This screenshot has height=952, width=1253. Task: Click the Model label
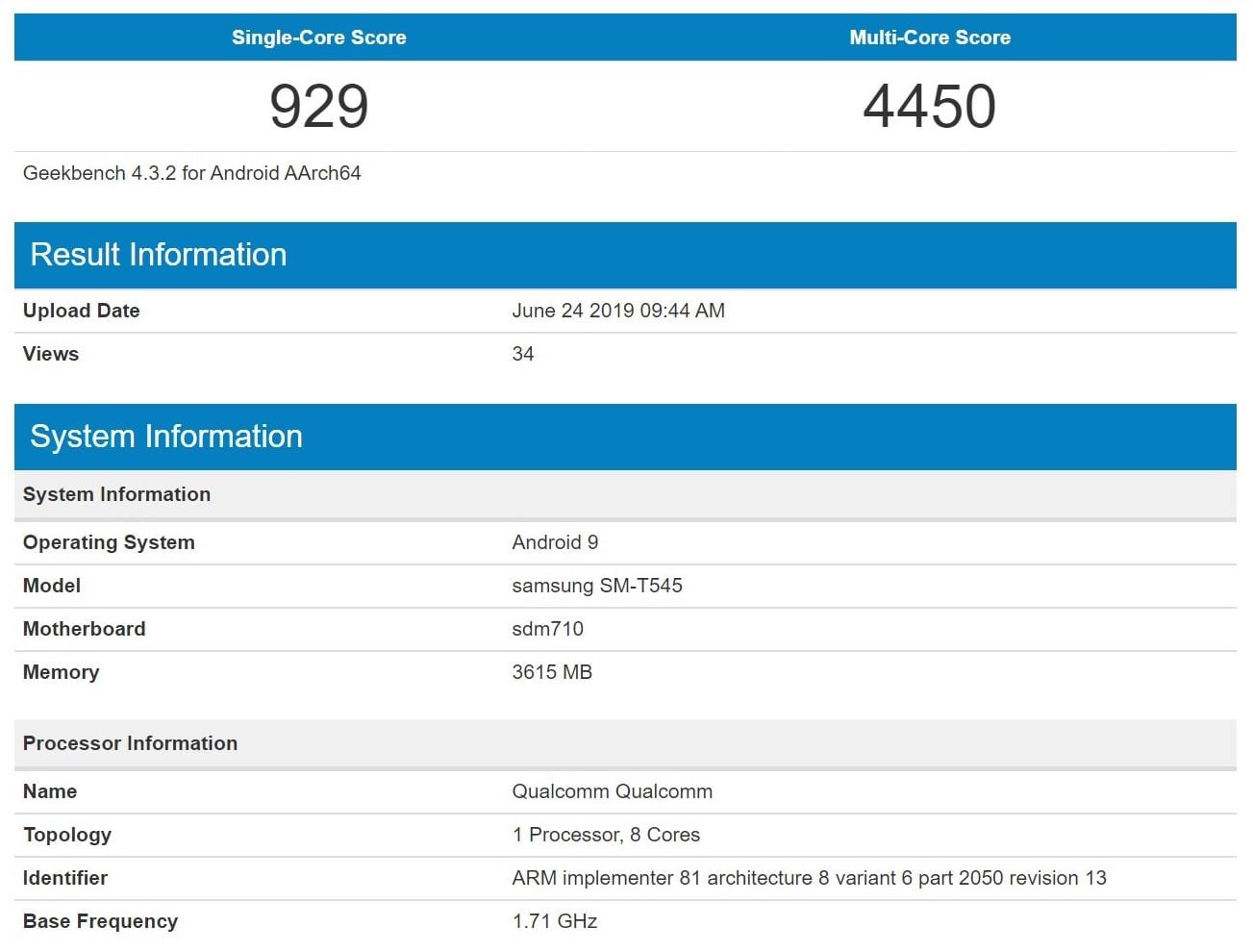pos(52,586)
